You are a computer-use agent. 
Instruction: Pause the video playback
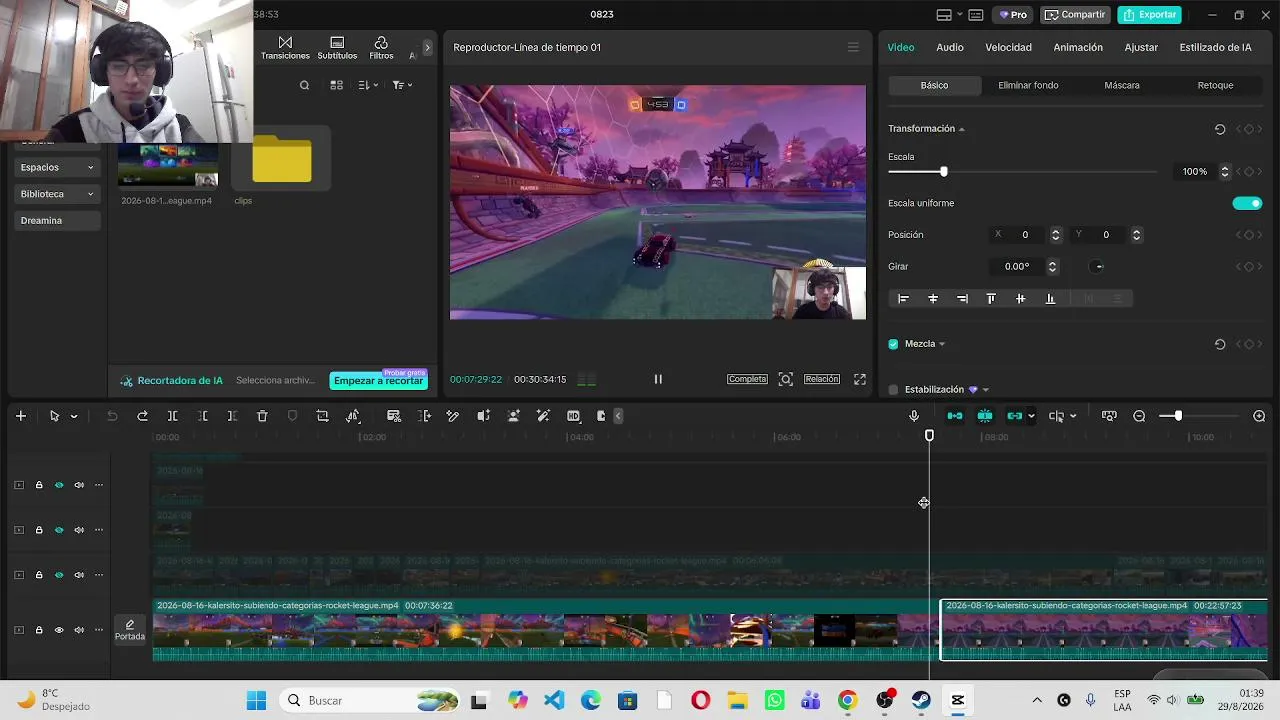tap(658, 379)
